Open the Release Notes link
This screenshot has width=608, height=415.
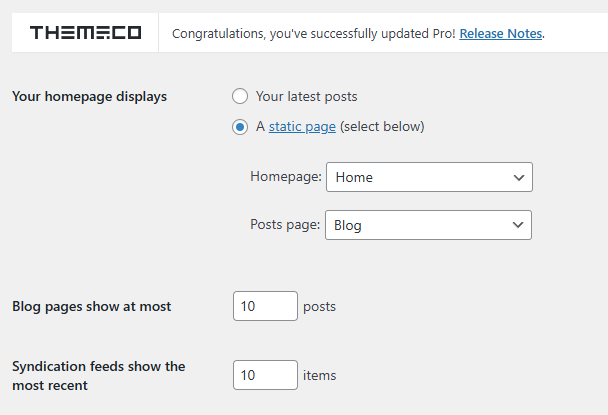pyautogui.click(x=501, y=34)
